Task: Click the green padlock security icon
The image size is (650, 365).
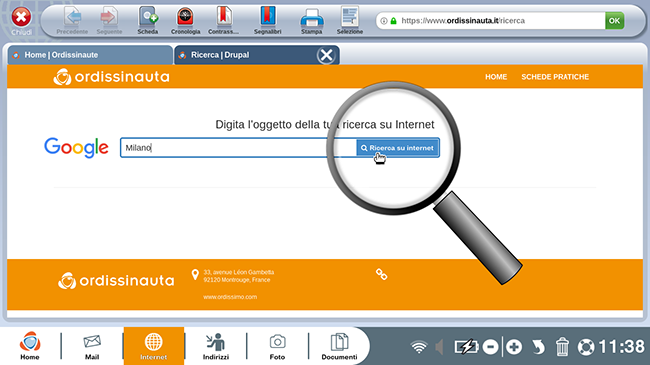Action: click(x=393, y=21)
